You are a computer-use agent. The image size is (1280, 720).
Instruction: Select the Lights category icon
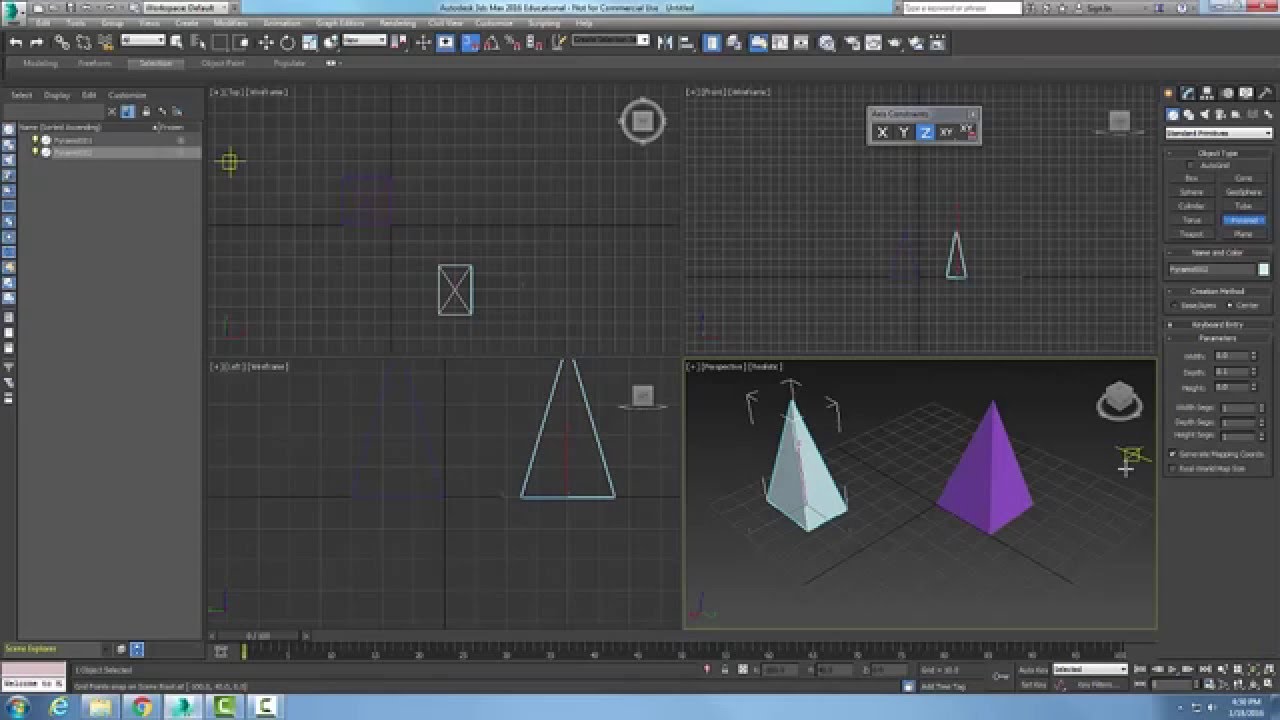(1204, 115)
